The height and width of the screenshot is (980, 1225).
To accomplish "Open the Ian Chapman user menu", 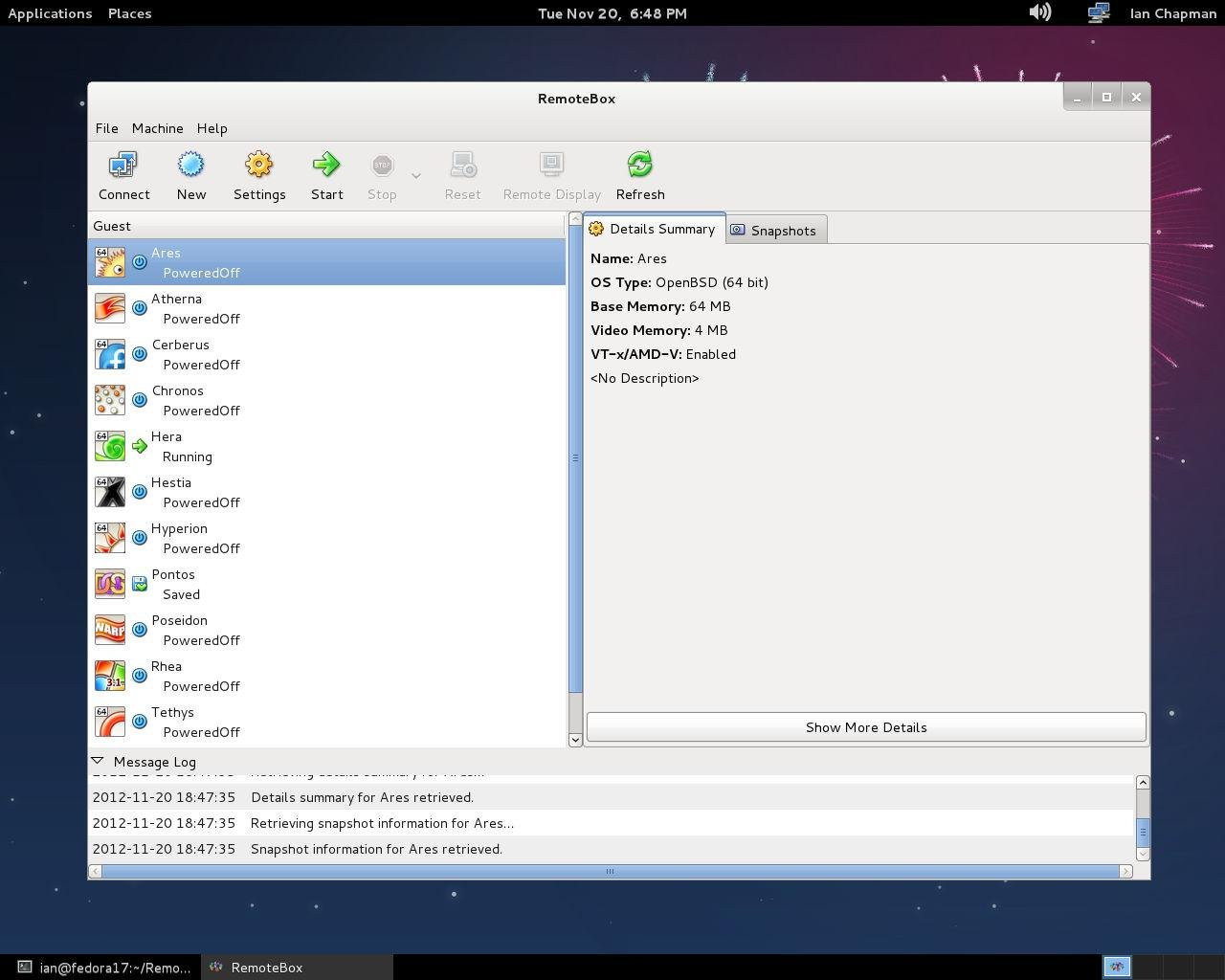I will pyautogui.click(x=1172, y=13).
